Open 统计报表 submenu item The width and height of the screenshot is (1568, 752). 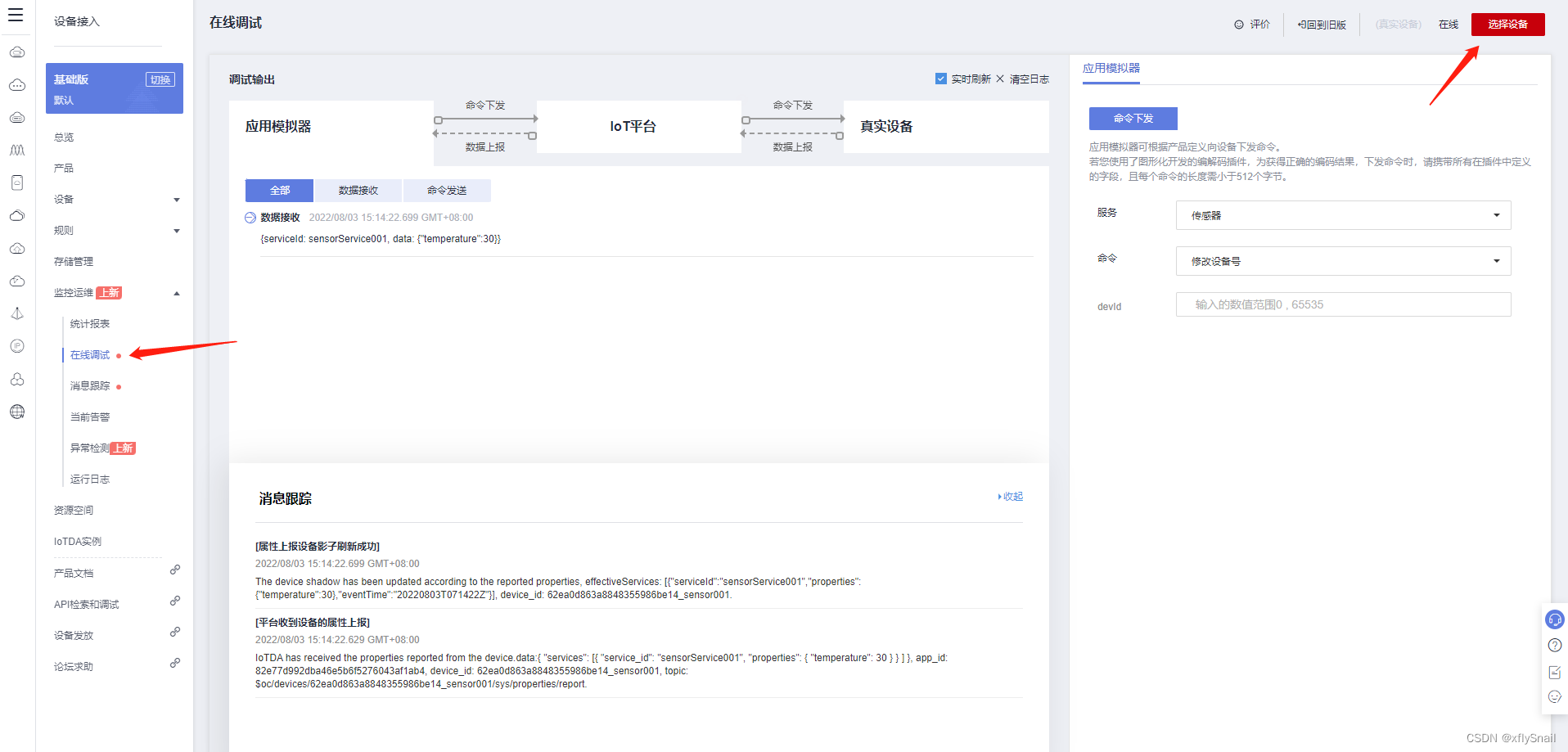[90, 324]
